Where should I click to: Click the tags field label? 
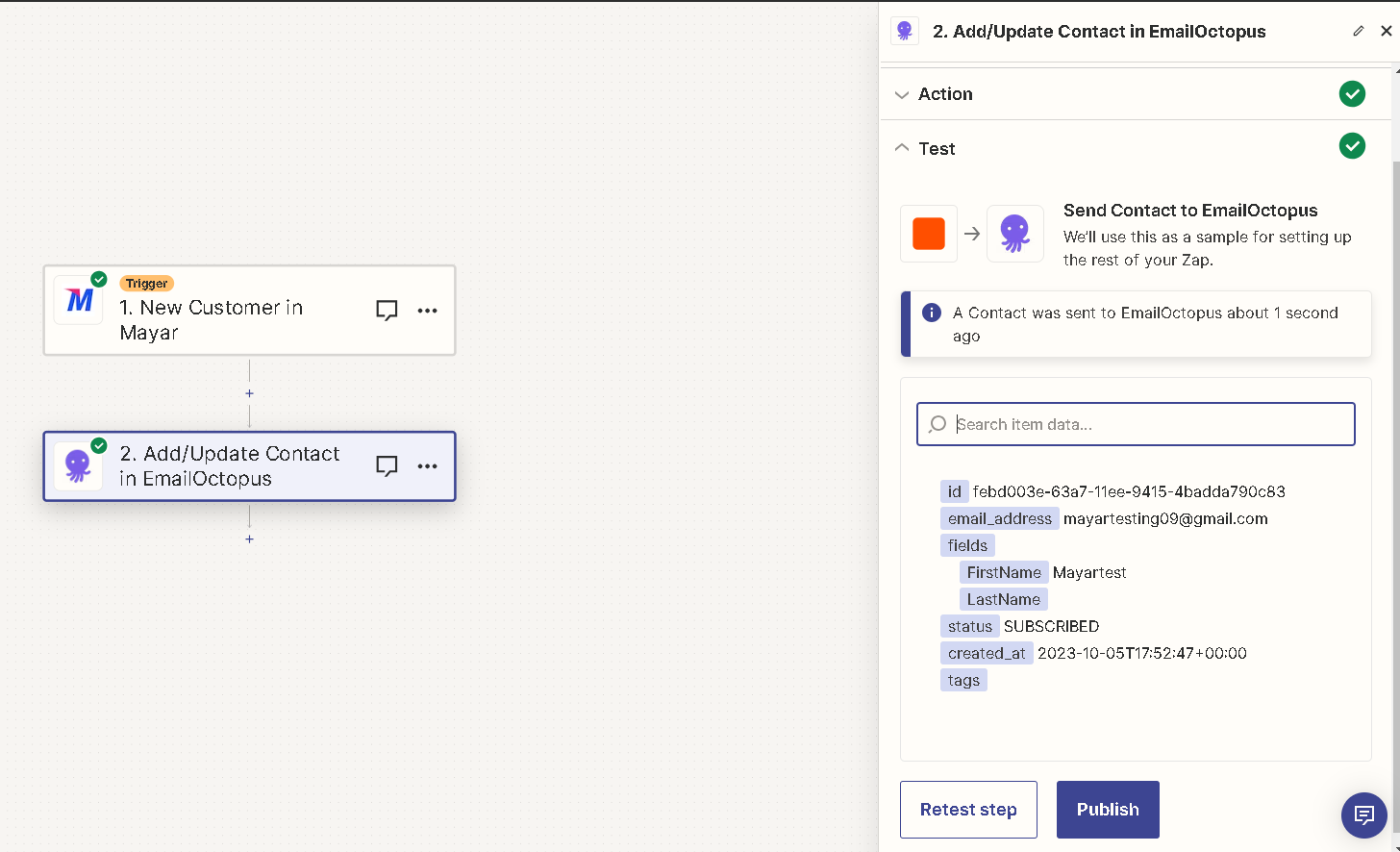[963, 680]
